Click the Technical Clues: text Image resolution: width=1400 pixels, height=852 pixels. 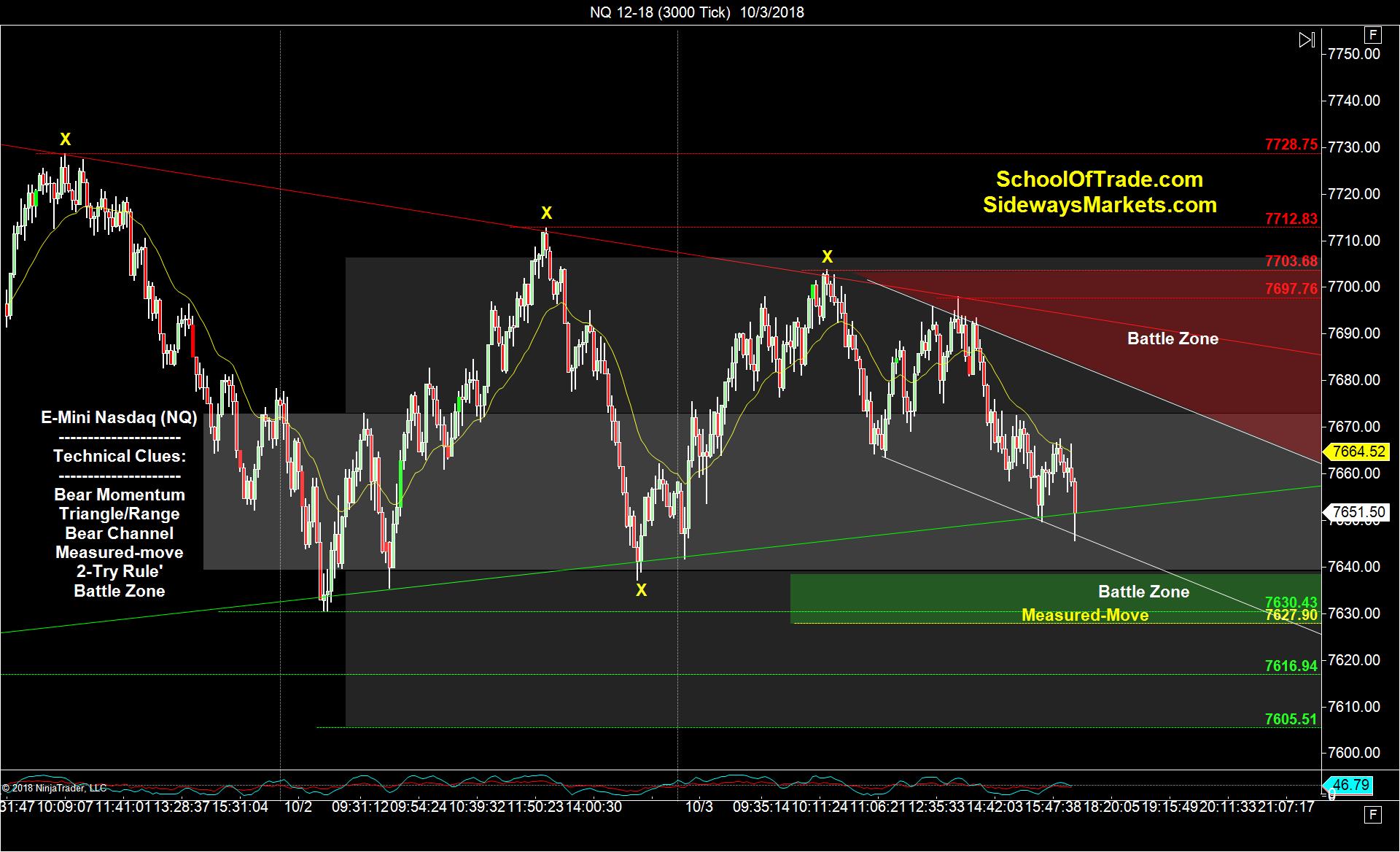(120, 457)
